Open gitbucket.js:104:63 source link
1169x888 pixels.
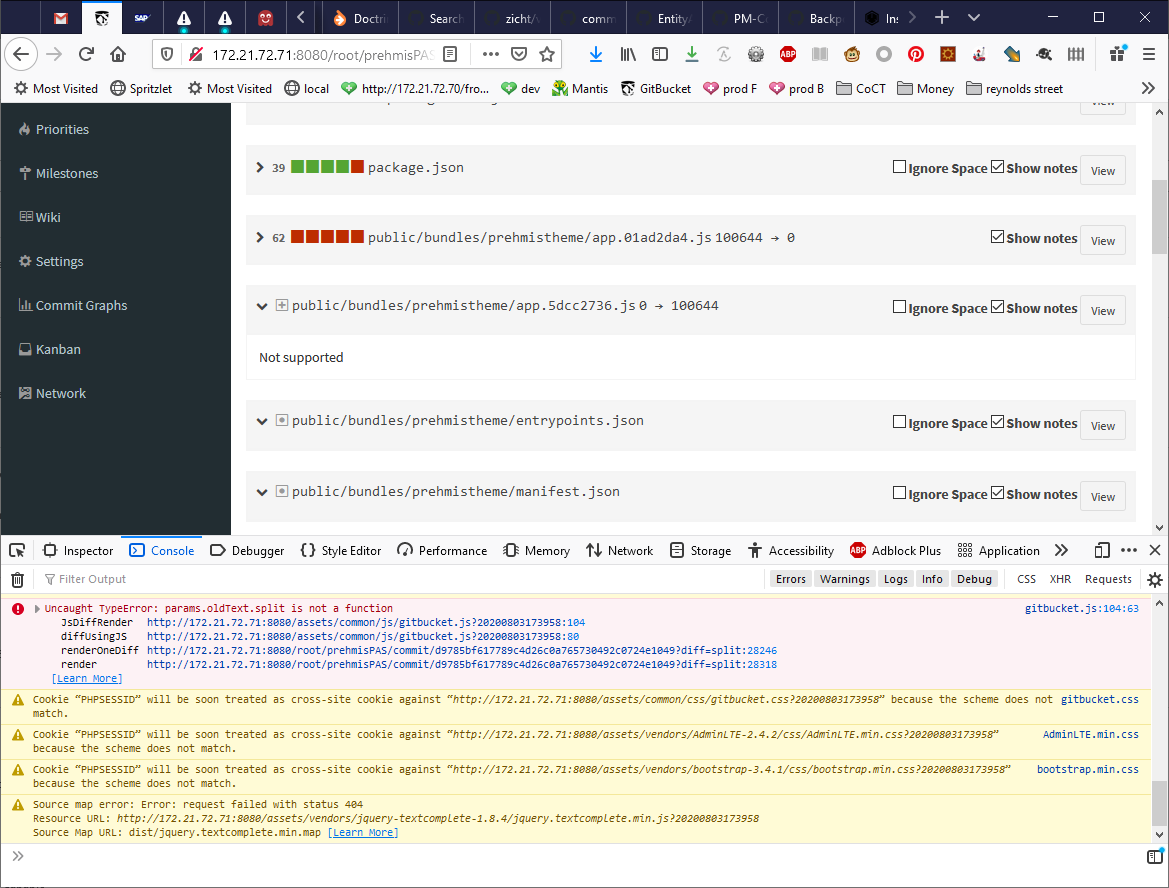click(x=1082, y=608)
